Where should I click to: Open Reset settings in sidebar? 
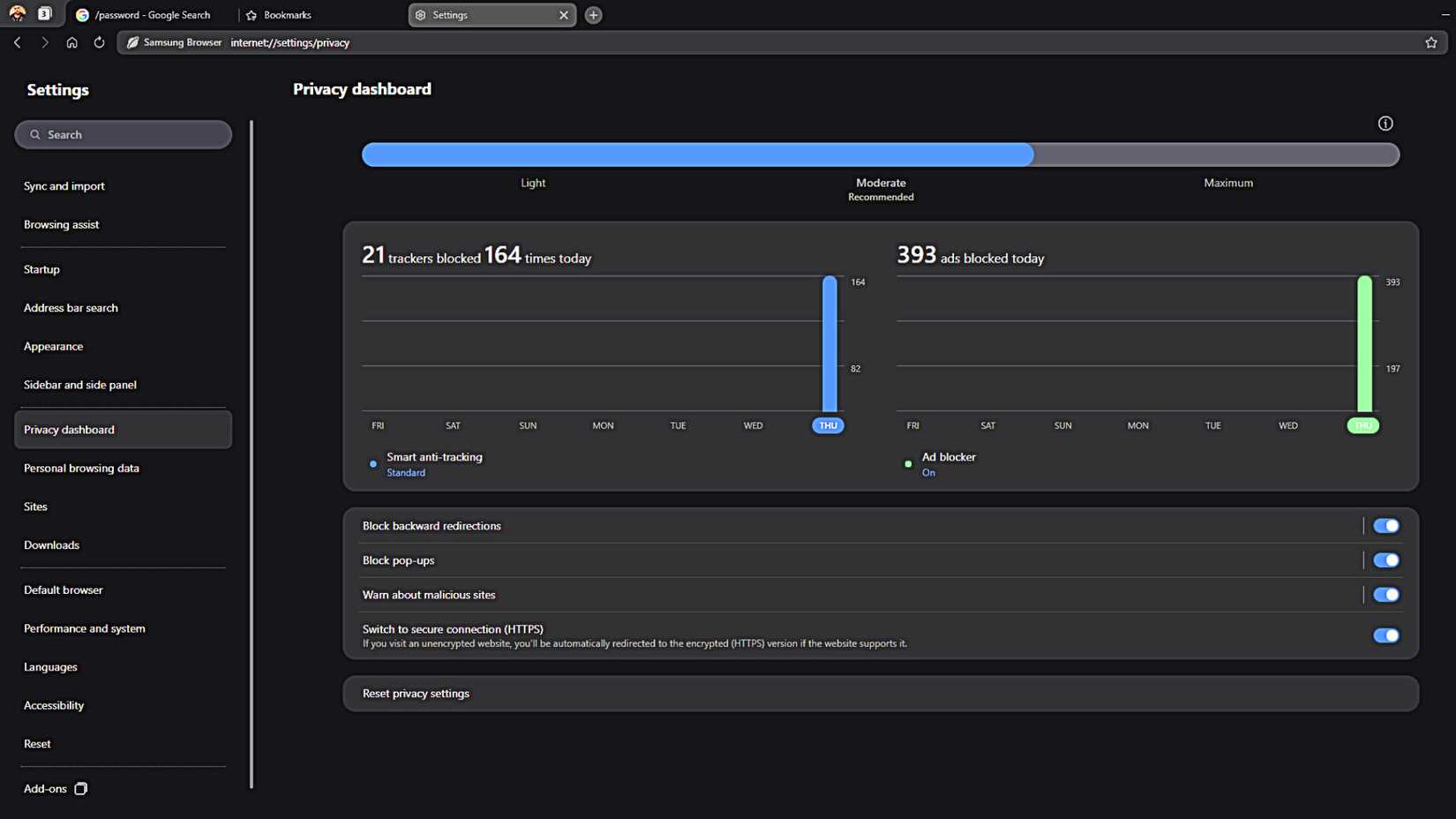[x=124, y=744]
